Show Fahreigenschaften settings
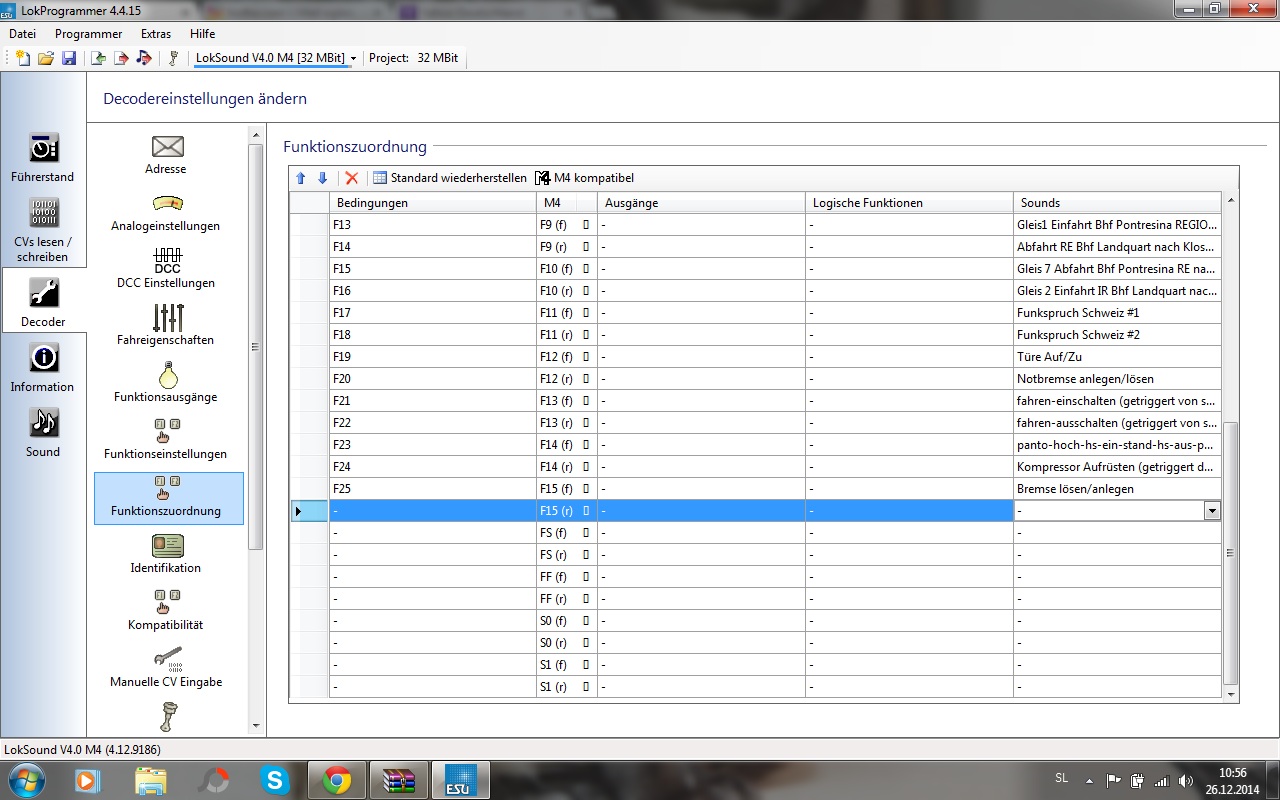 tap(166, 326)
